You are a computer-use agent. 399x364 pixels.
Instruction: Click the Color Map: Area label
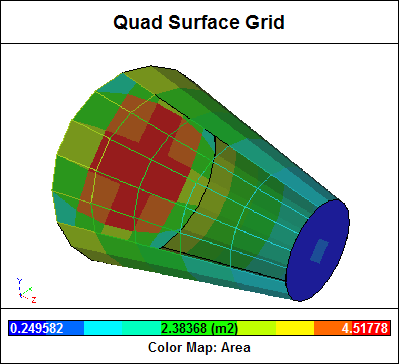[x=199, y=347]
